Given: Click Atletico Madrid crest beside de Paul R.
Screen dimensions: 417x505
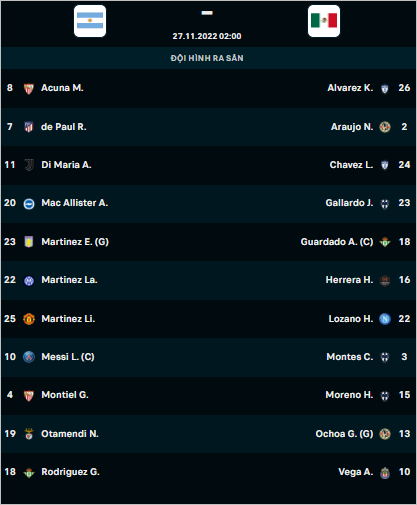Looking at the screenshot, I should click(29, 127).
